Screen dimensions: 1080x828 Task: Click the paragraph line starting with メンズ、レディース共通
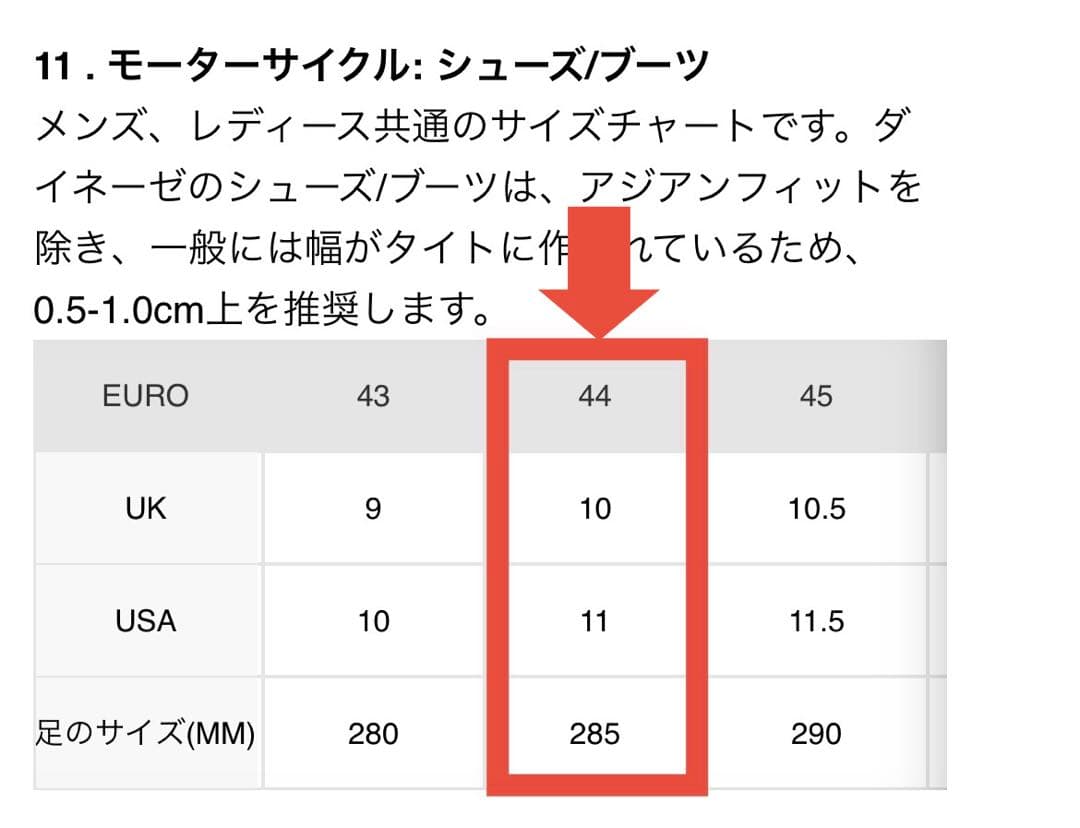click(x=470, y=128)
